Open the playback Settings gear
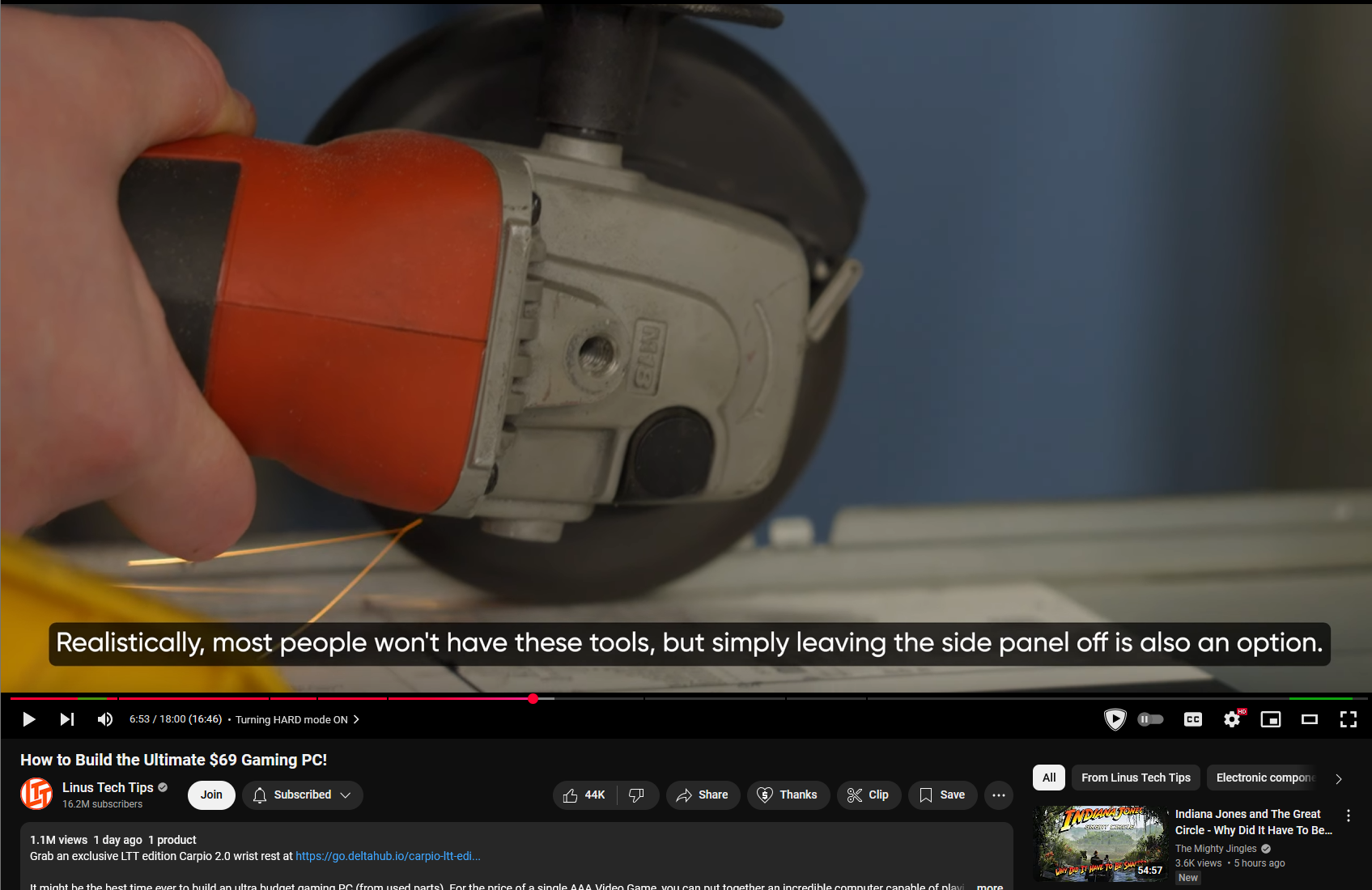 pyautogui.click(x=1232, y=719)
